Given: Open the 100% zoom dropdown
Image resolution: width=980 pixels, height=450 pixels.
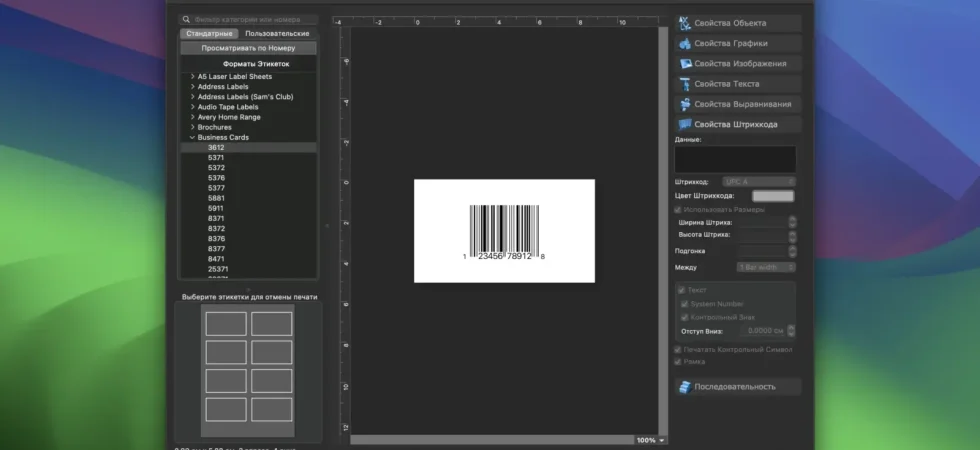Looking at the screenshot, I should (x=651, y=441).
